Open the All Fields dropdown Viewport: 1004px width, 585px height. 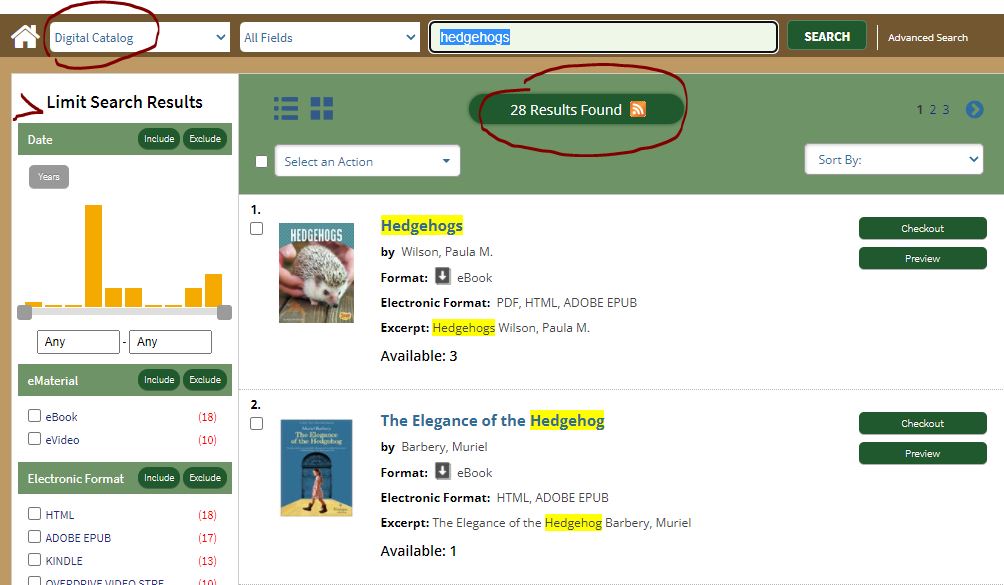(330, 37)
